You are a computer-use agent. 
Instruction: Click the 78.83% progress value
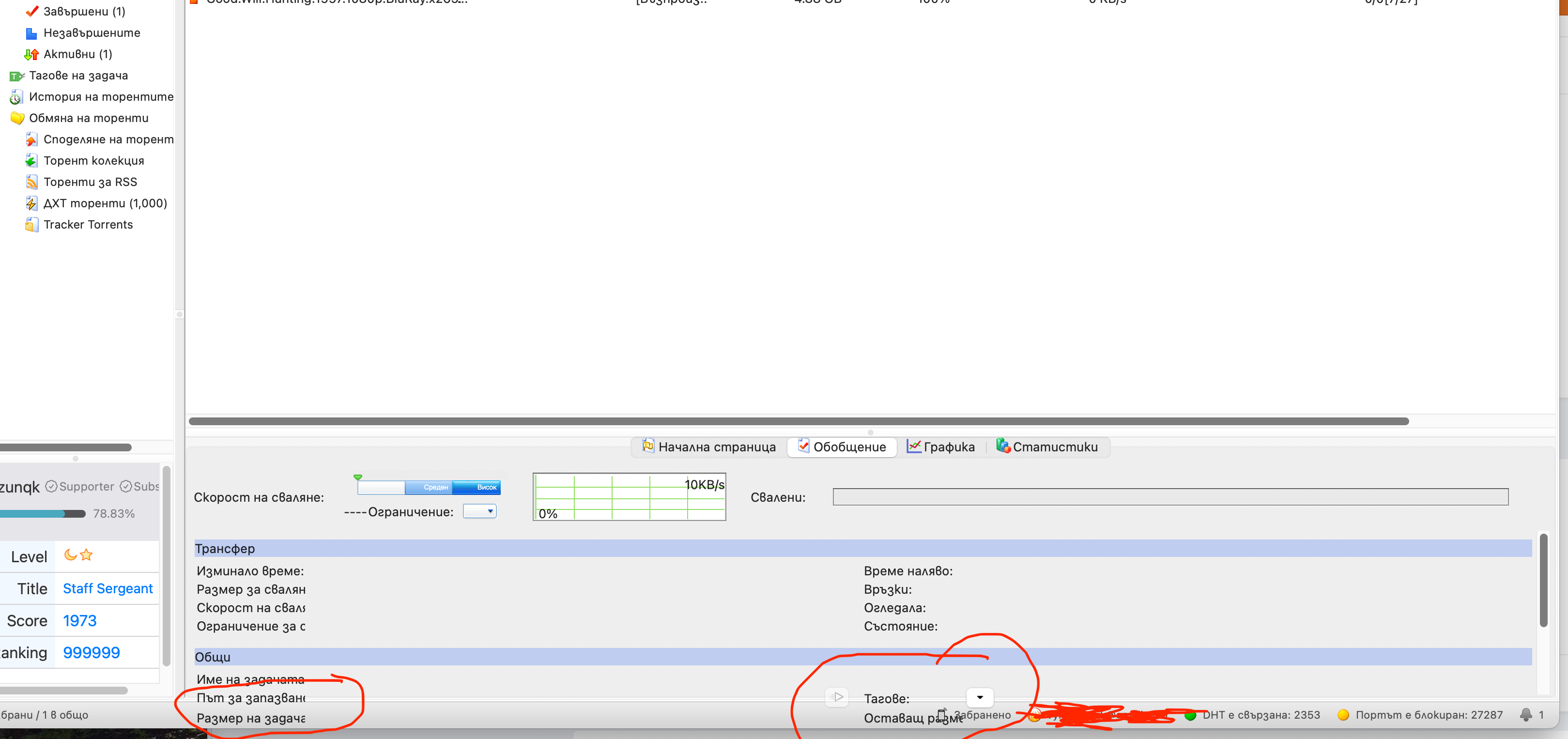tap(114, 514)
